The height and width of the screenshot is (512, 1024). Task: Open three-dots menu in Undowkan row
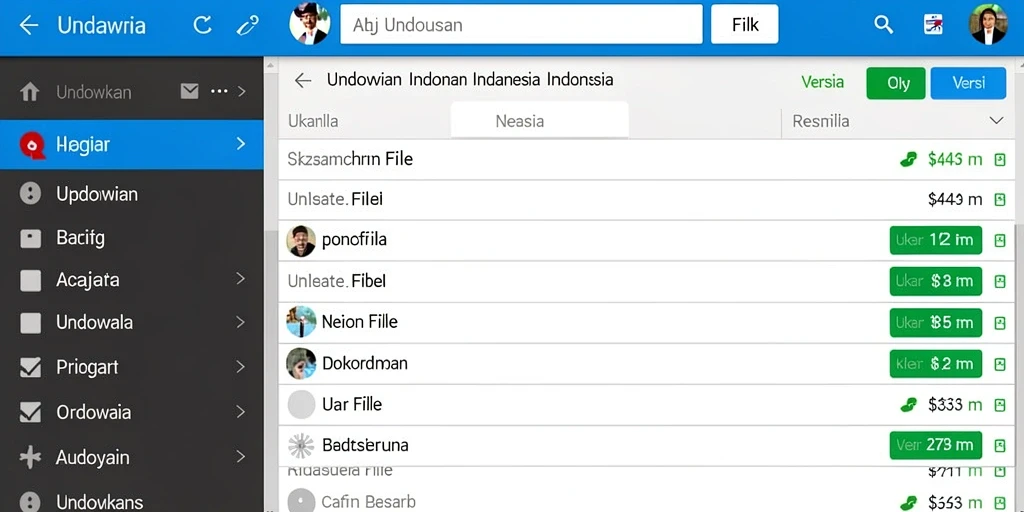pos(219,91)
